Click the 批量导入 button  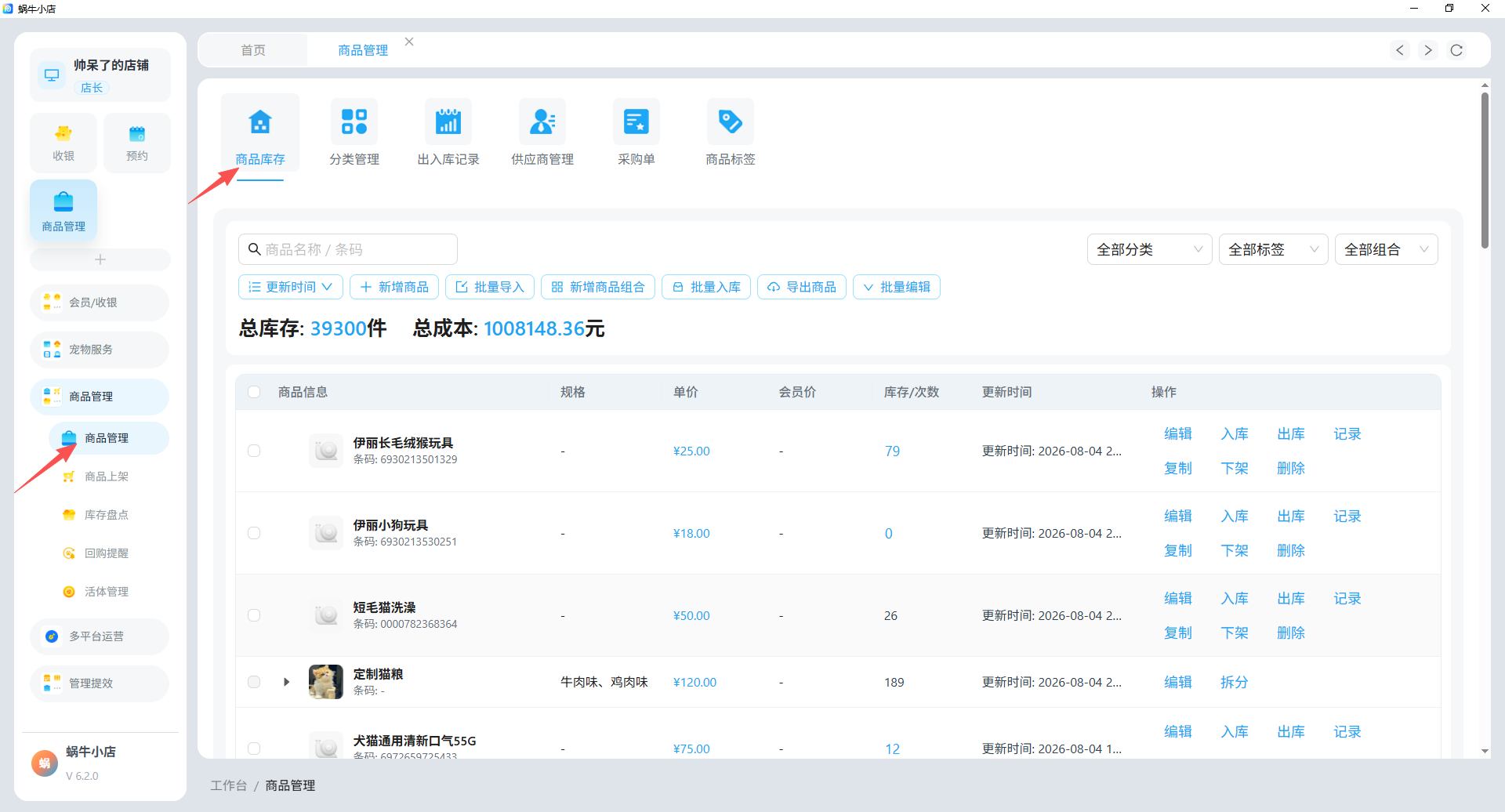pos(490,287)
